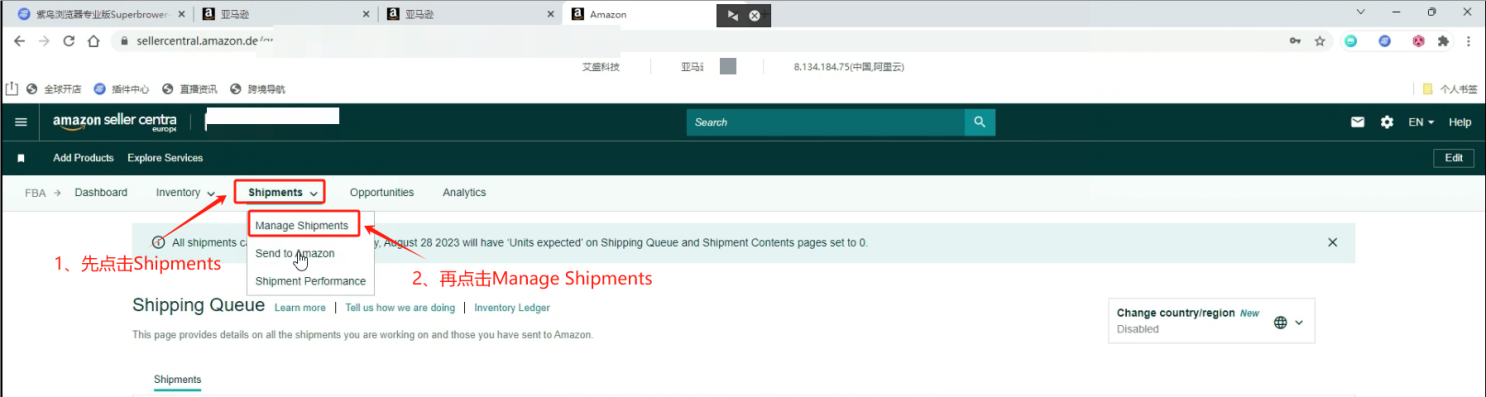Click Tell us how we are doing

click(400, 308)
